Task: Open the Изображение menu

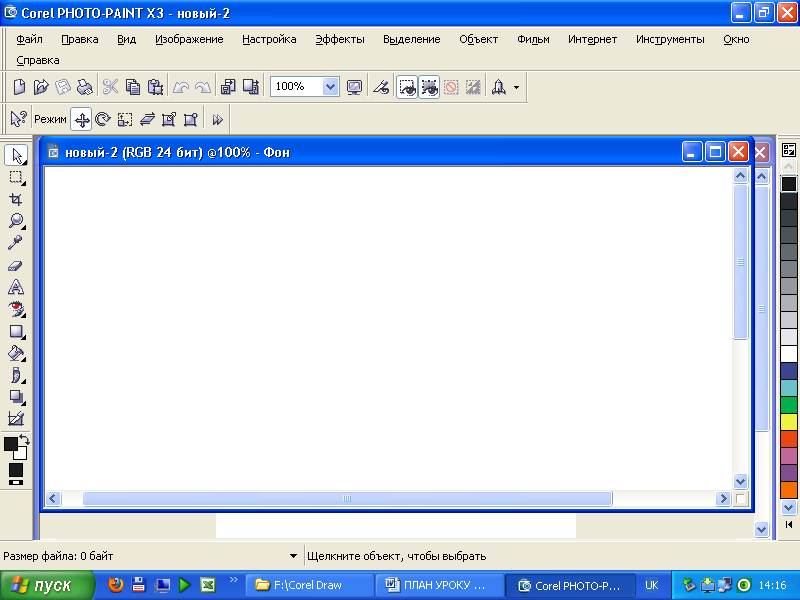Action: [x=189, y=39]
